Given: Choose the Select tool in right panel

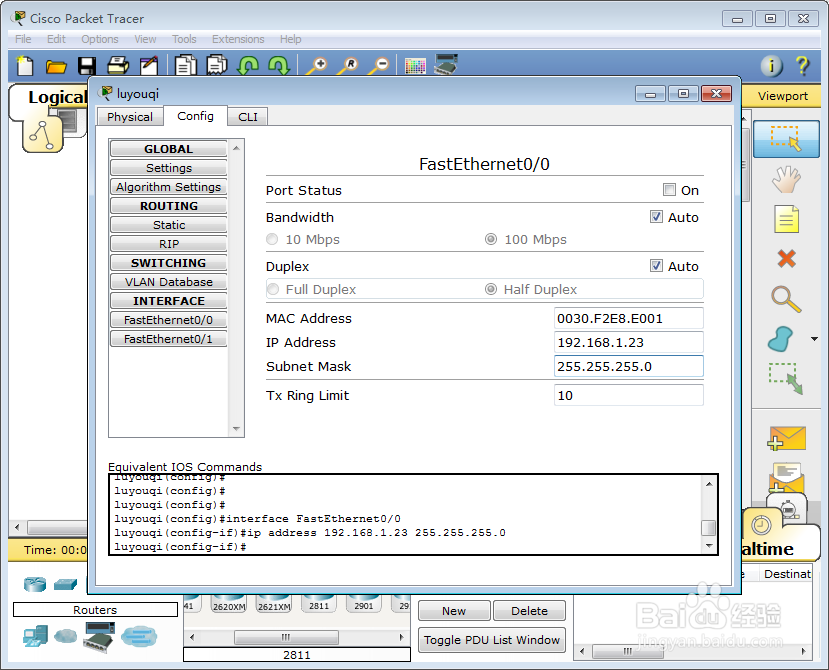Looking at the screenshot, I should 786,139.
